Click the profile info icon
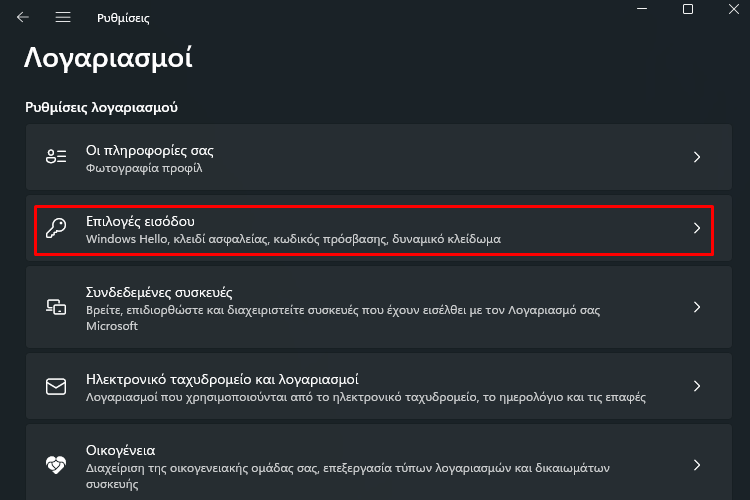 [x=56, y=156]
